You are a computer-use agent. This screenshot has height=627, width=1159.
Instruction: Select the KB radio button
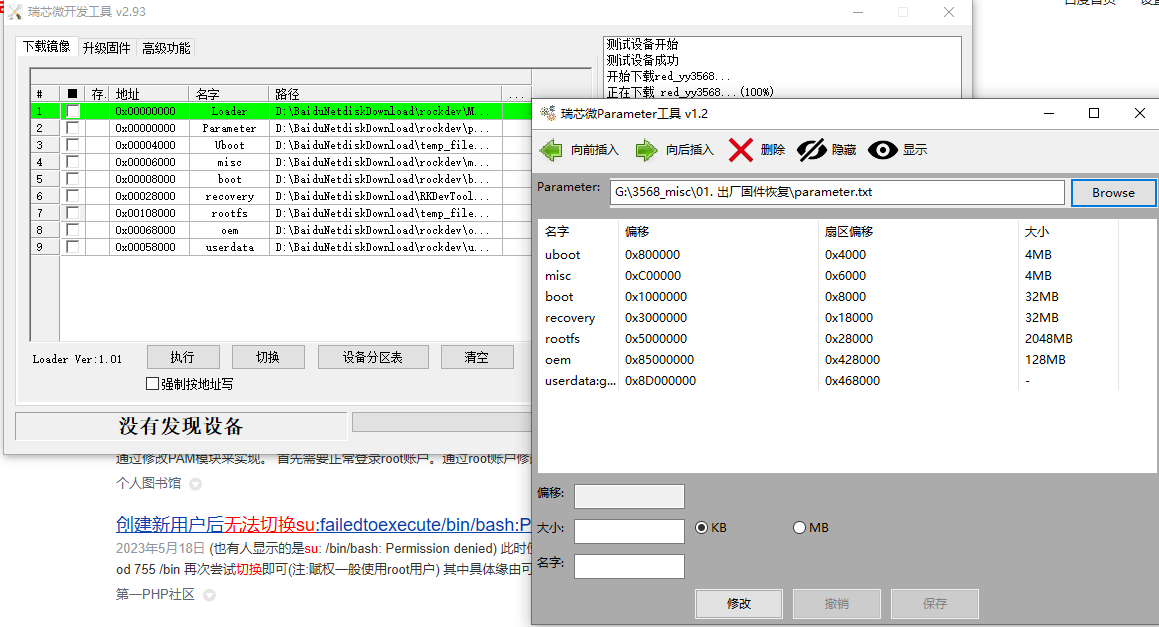(x=701, y=528)
